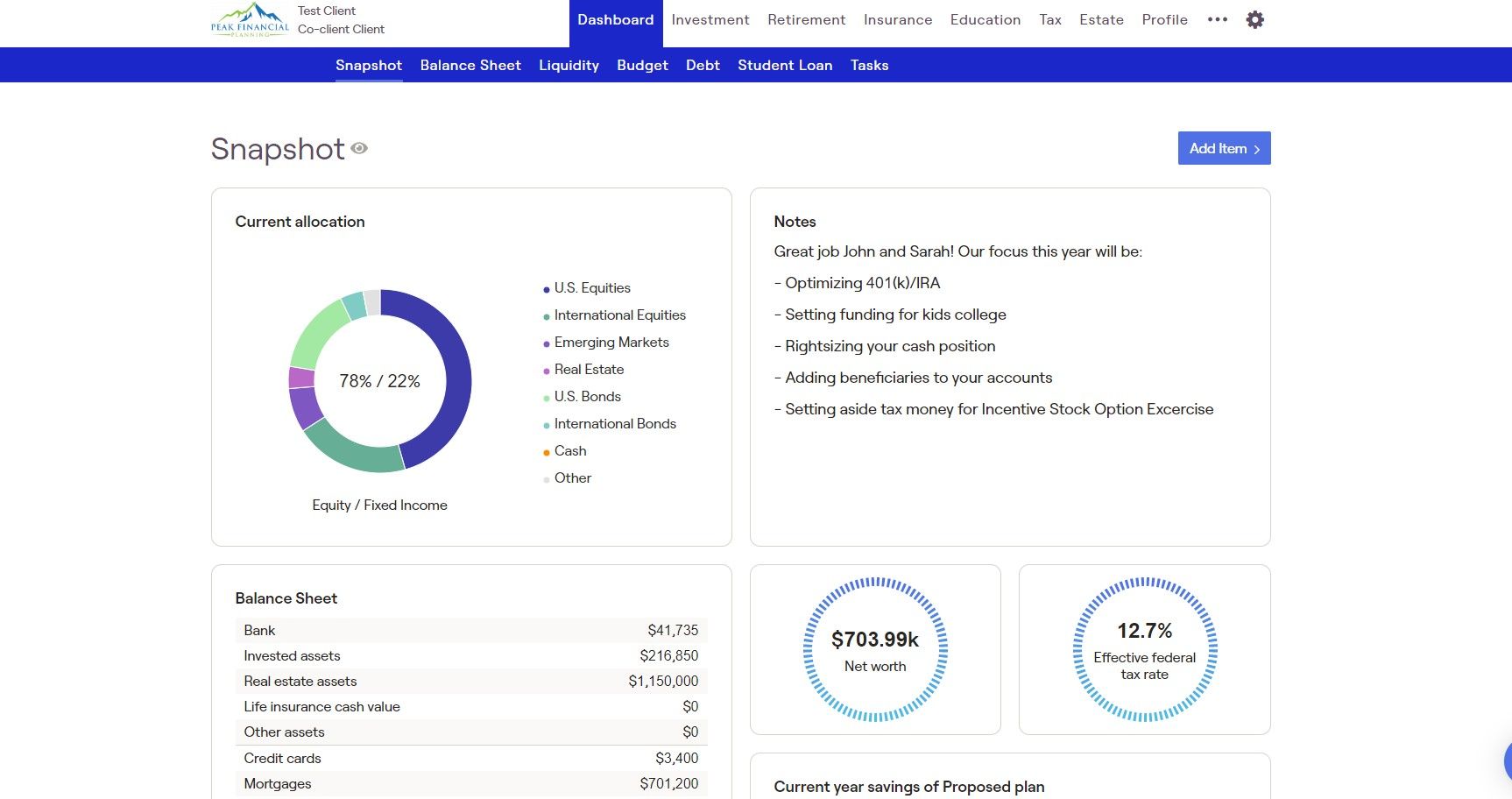The image size is (1512, 799).
Task: Toggle the Snapshot visibility eye icon
Action: pos(359,148)
